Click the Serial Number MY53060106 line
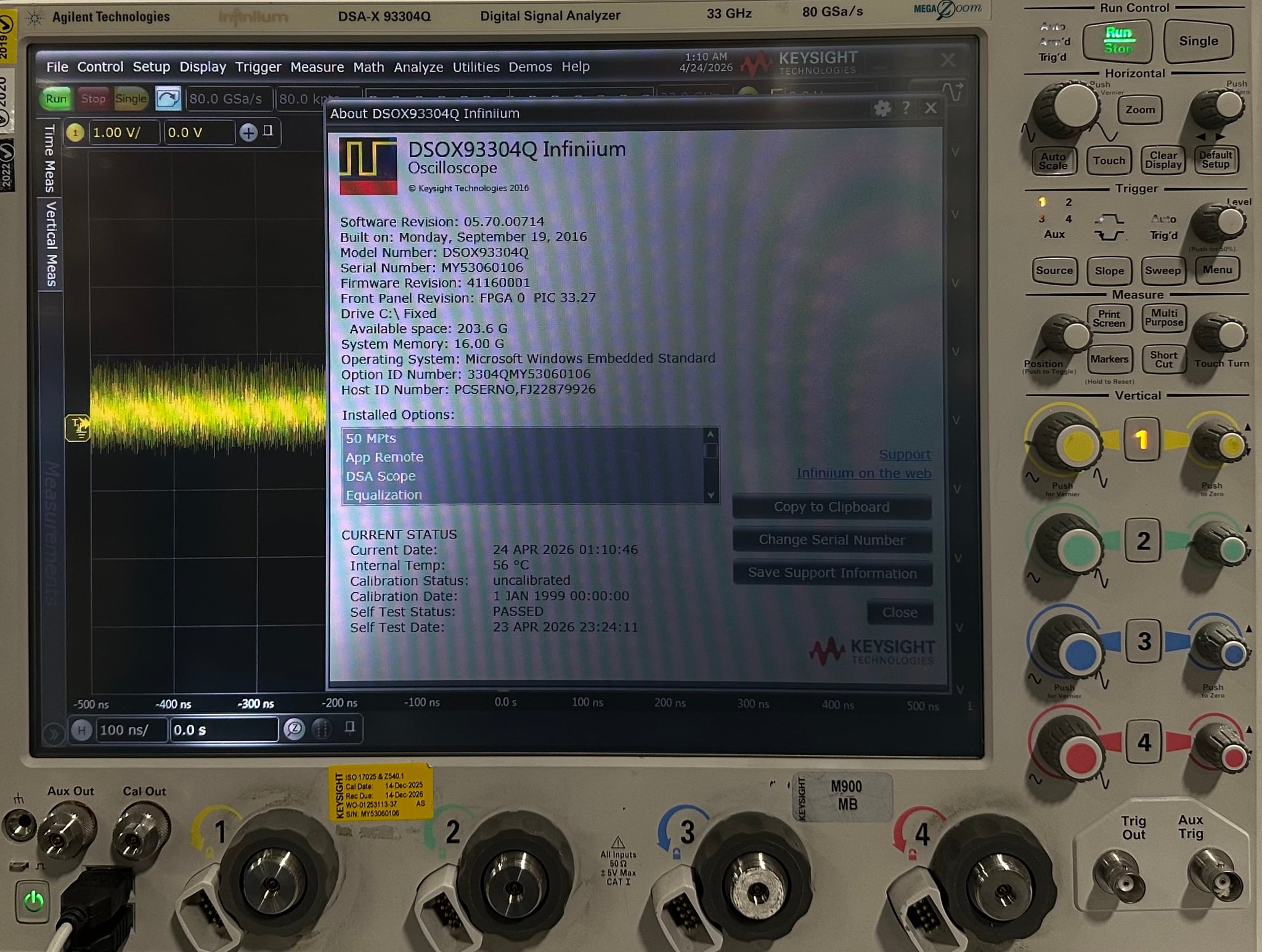Viewport: 1262px width, 952px height. coord(431,268)
